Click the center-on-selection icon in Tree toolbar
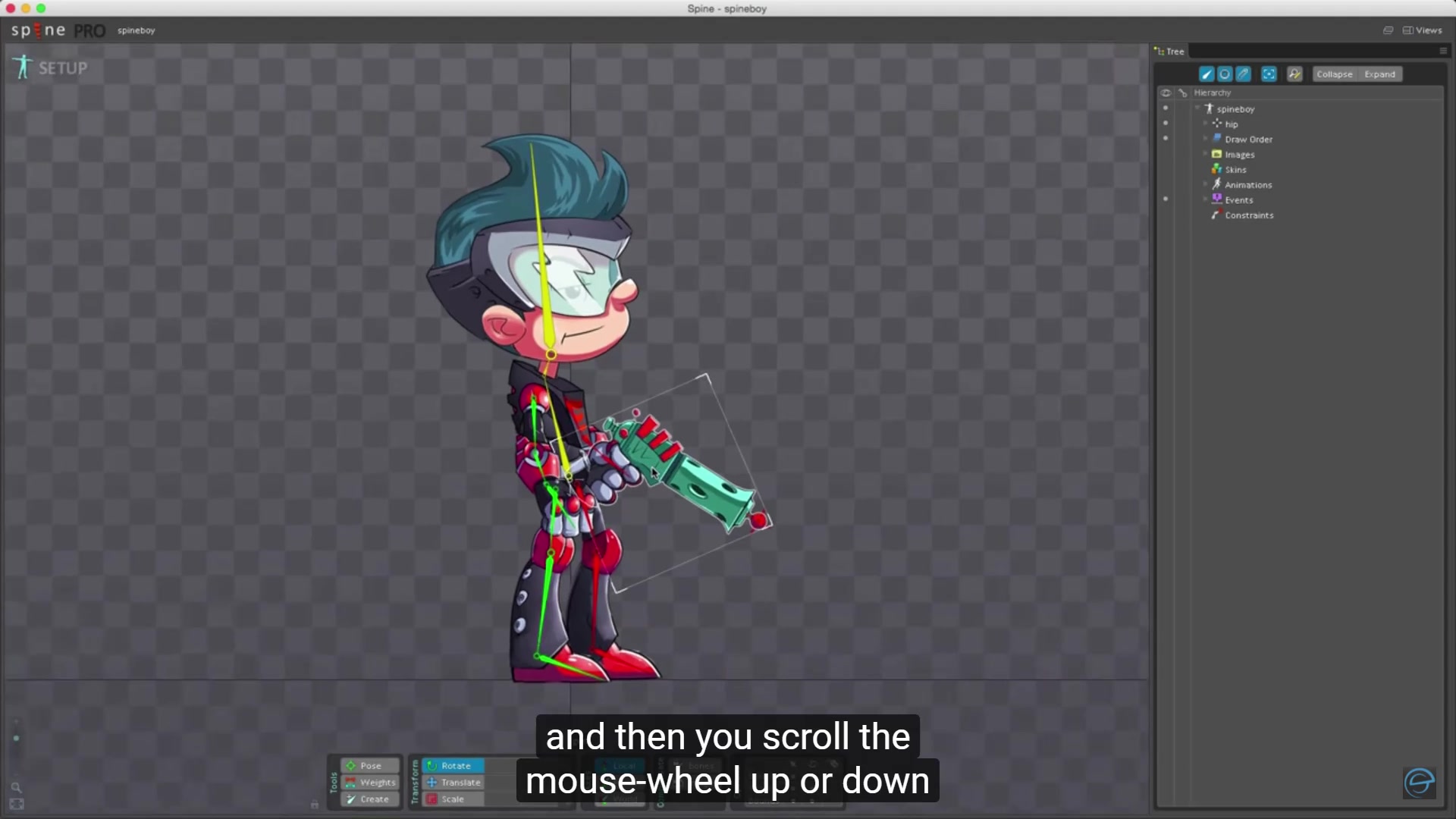 pos(1269,74)
